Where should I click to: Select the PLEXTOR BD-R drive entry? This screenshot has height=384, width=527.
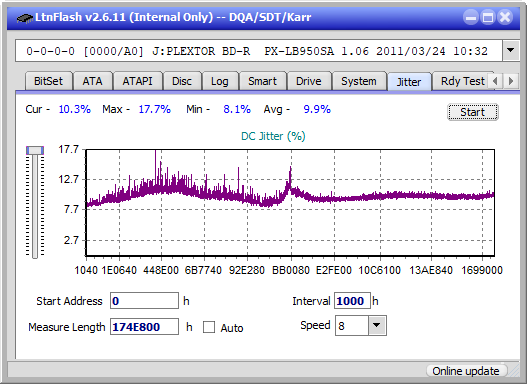(258, 51)
